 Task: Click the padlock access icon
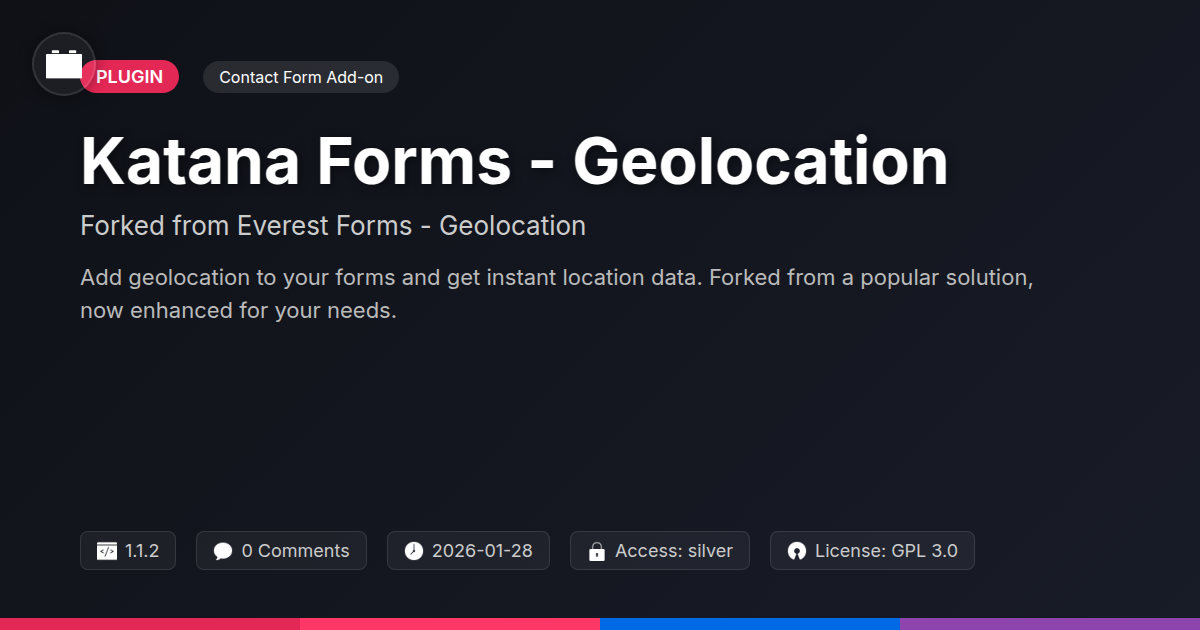(x=597, y=551)
